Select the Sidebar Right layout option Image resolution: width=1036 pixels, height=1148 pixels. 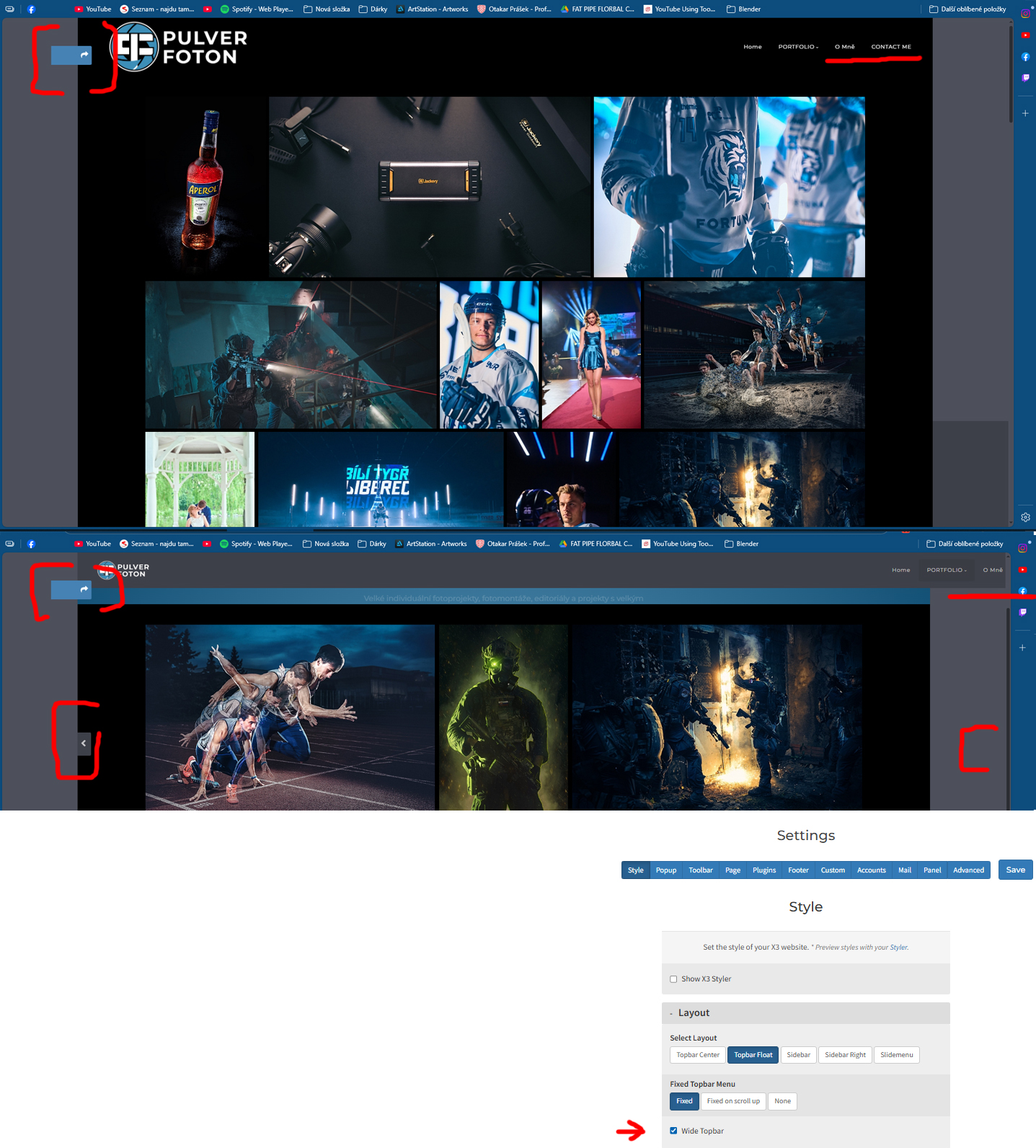pyautogui.click(x=845, y=1055)
